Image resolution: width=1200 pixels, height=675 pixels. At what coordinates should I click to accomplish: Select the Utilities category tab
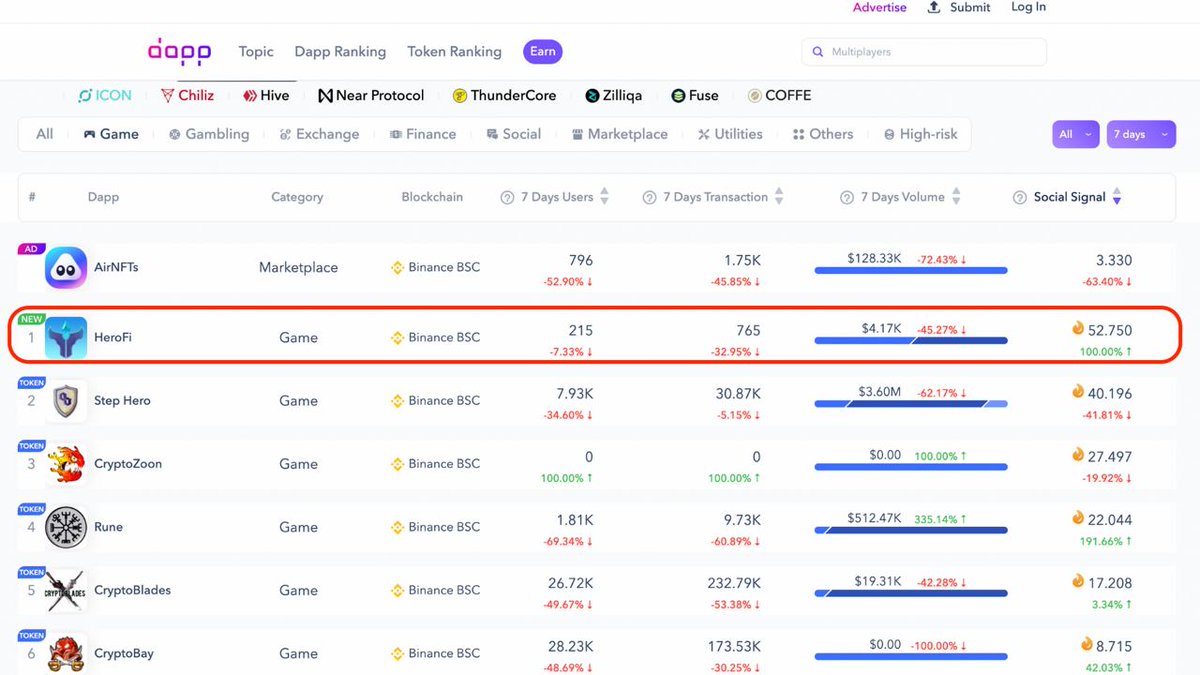click(x=730, y=134)
